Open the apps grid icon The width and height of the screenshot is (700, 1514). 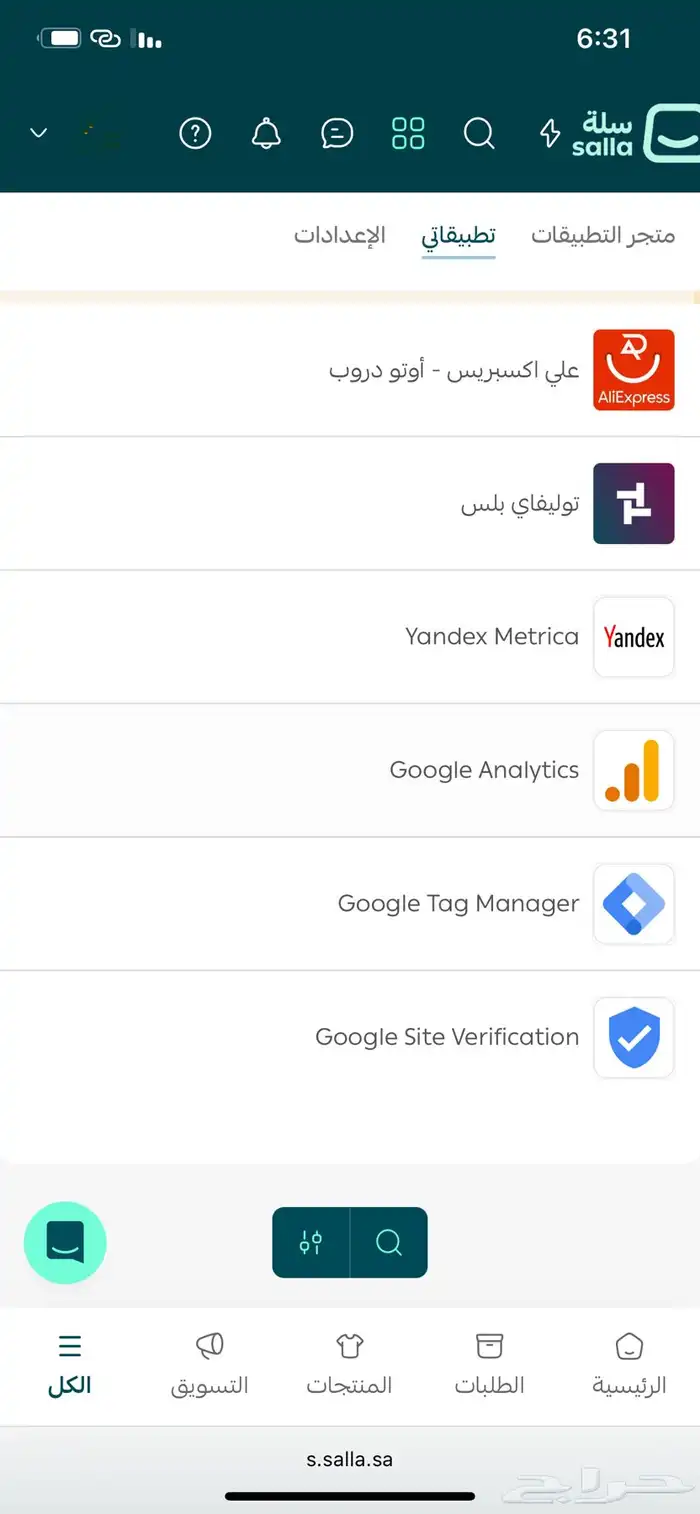408,133
